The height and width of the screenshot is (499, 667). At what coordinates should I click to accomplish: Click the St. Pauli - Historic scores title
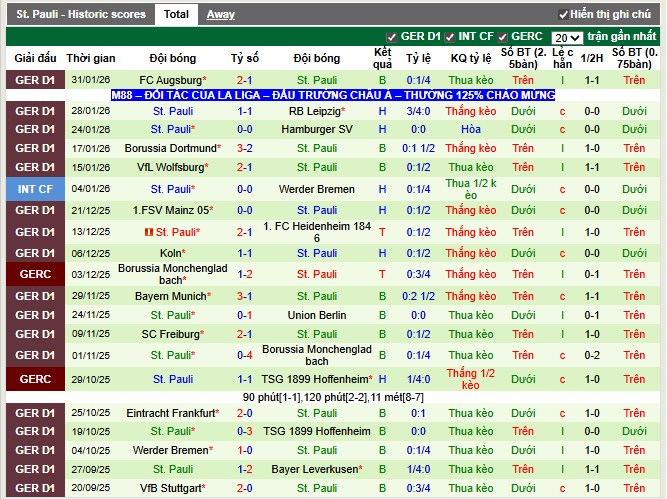pos(81,14)
